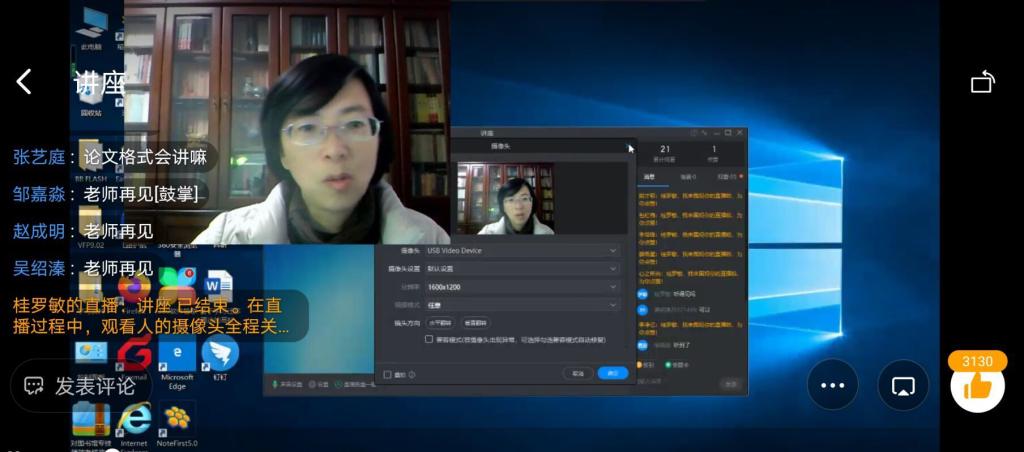
Task: Tap 邹嘉淼's comment 老师再见[鼓掌]
Action: click(x=108, y=194)
